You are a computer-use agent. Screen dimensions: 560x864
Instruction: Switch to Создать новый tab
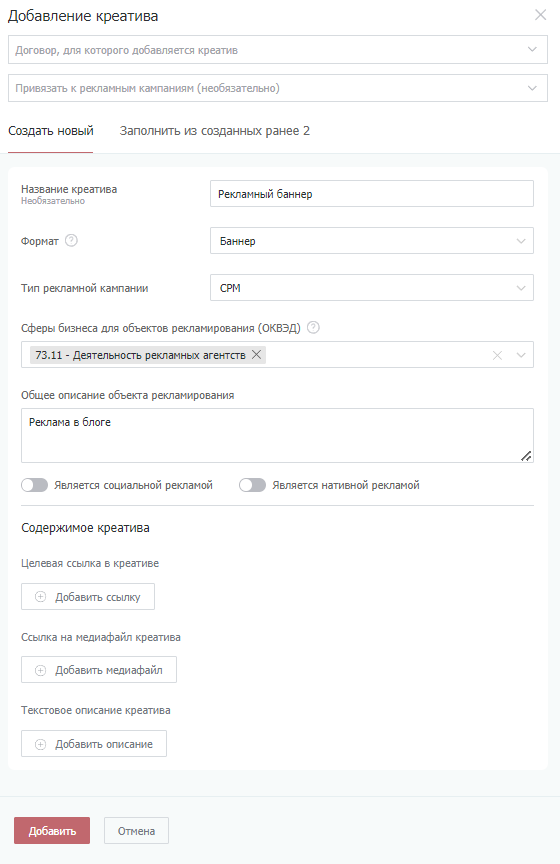tap(51, 131)
